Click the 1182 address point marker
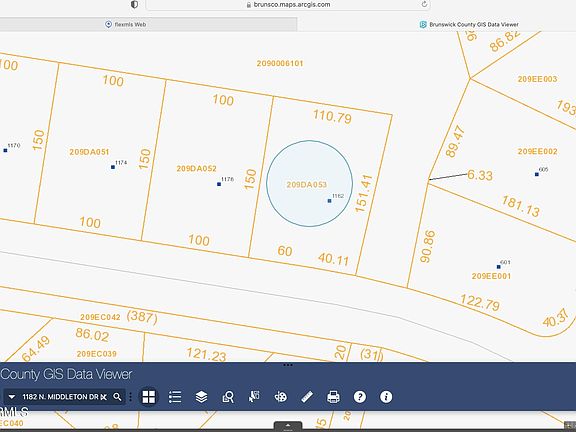 pyautogui.click(x=329, y=201)
